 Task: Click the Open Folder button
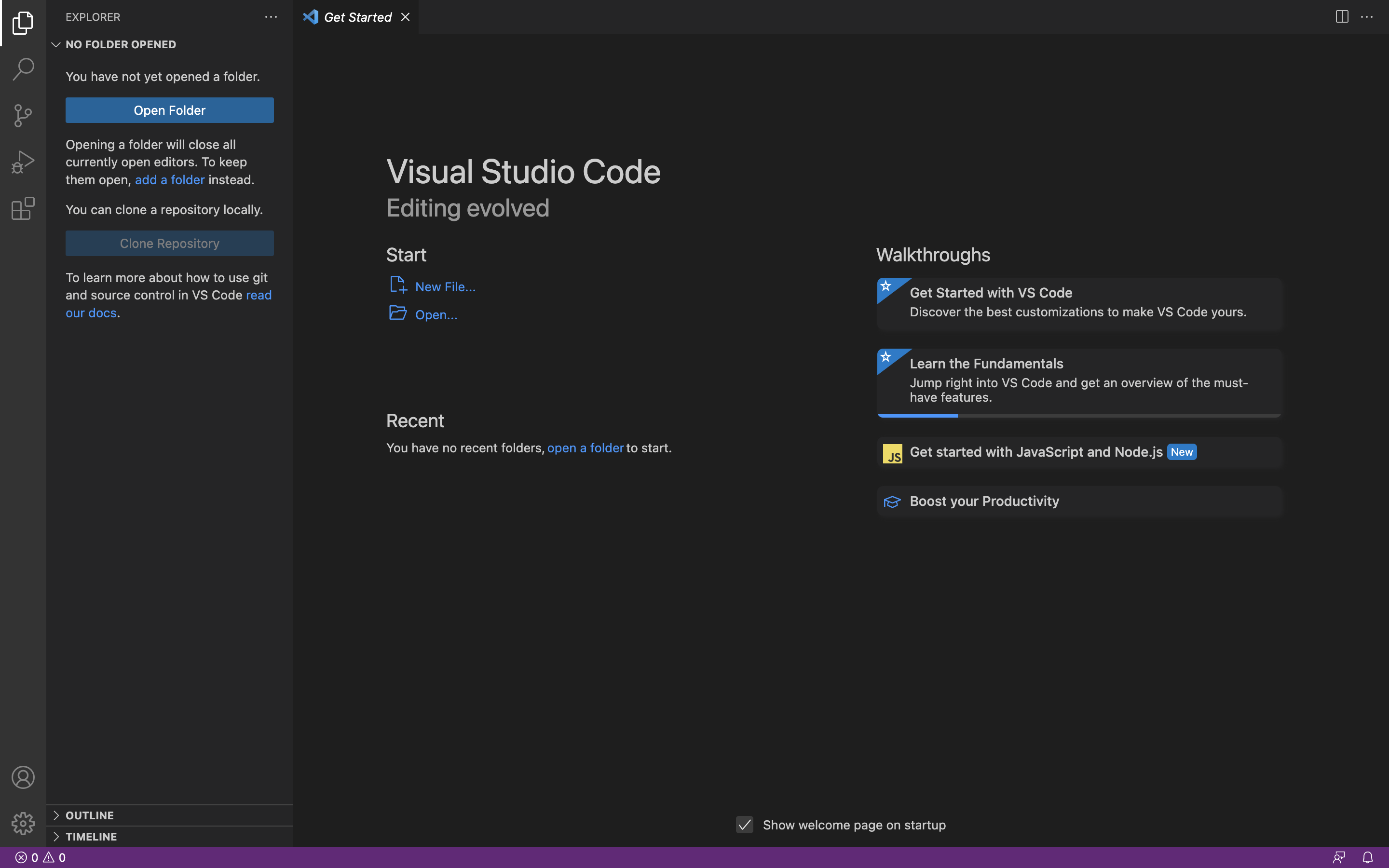click(x=169, y=110)
